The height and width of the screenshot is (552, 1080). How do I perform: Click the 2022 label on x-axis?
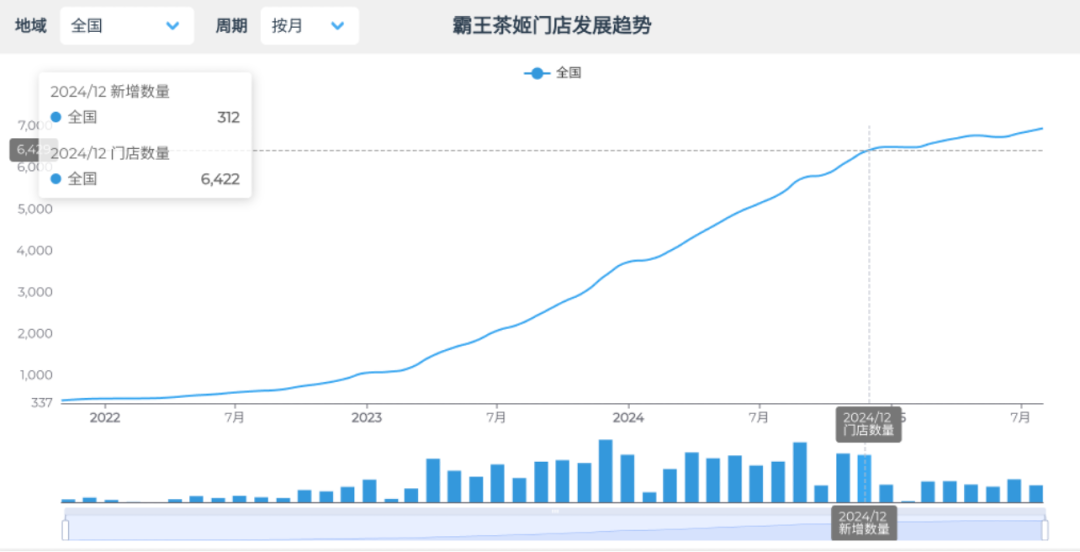pyautogui.click(x=105, y=418)
